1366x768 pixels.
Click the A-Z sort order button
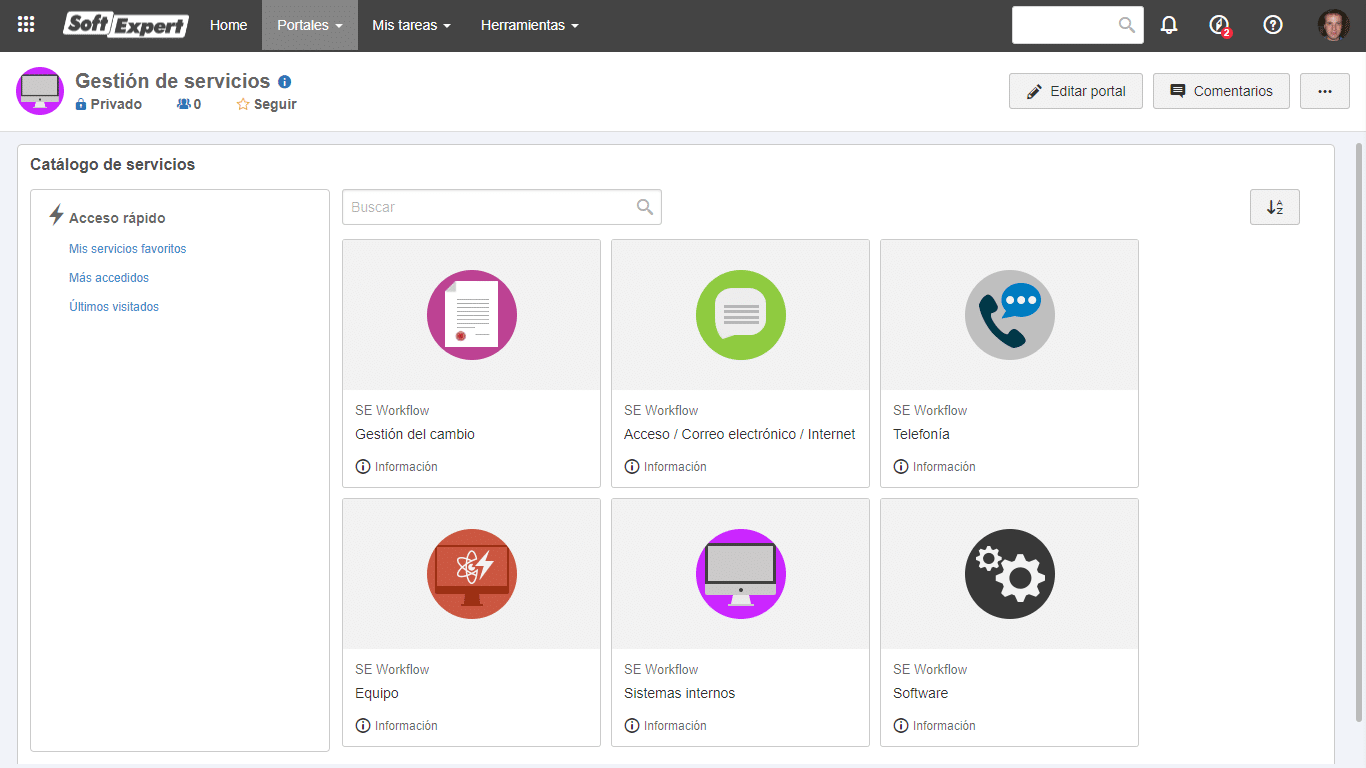(x=1275, y=207)
